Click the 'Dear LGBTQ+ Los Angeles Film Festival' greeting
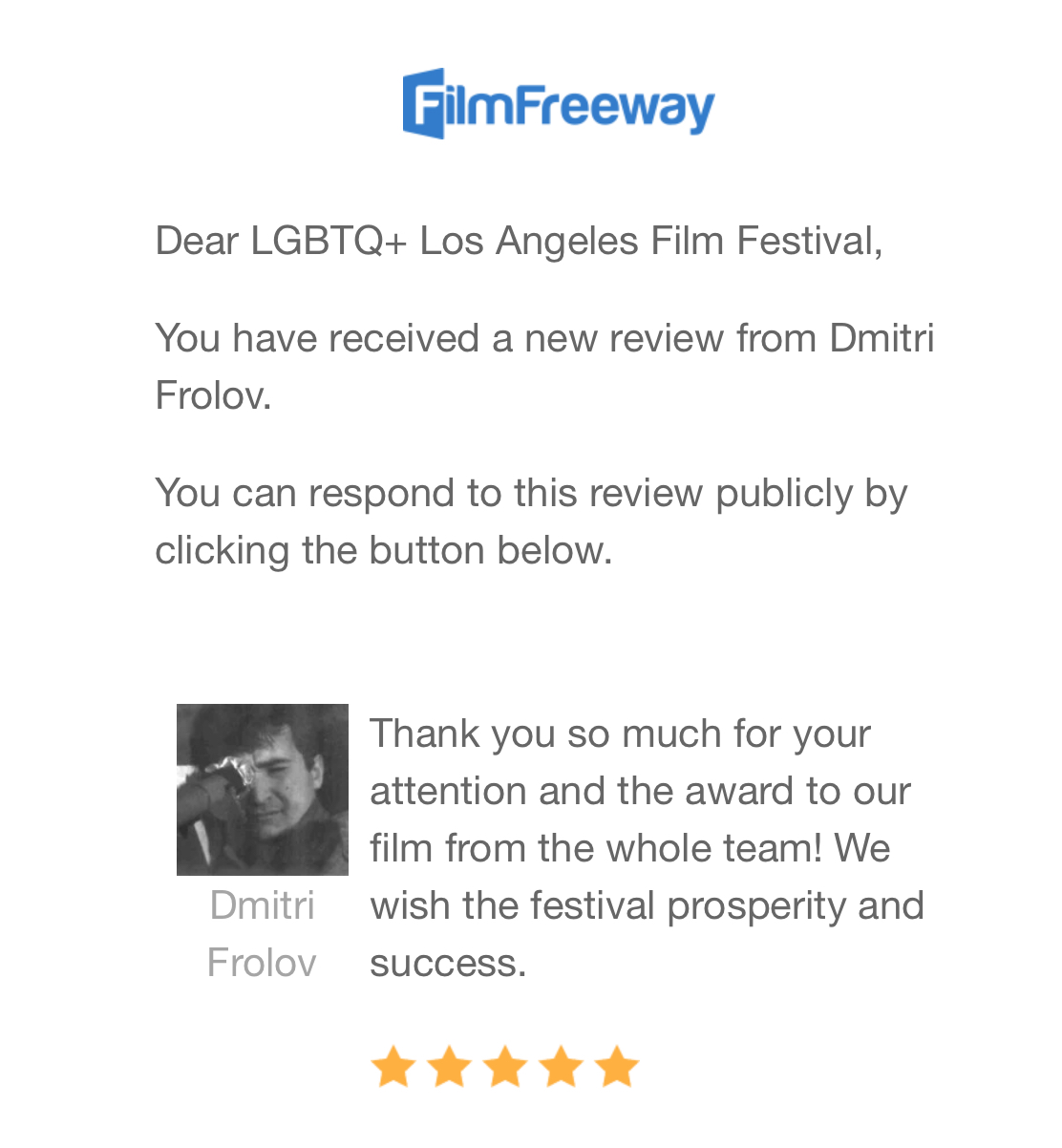The image size is (1062, 1148). (519, 241)
